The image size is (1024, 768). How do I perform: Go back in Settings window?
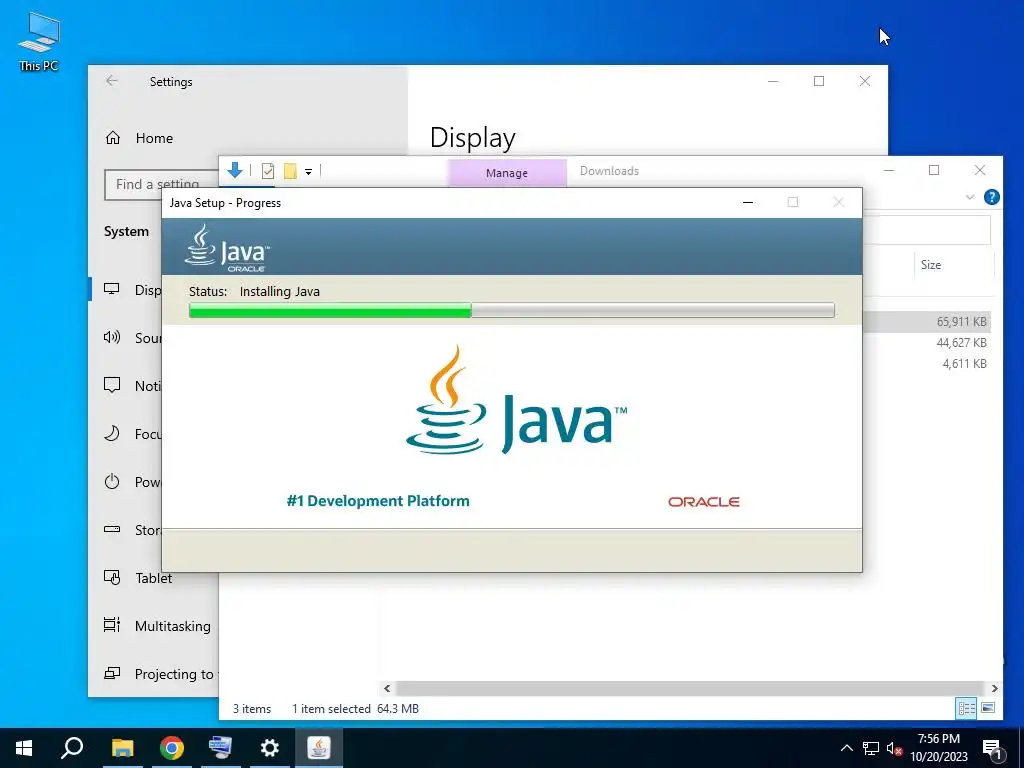[x=112, y=81]
